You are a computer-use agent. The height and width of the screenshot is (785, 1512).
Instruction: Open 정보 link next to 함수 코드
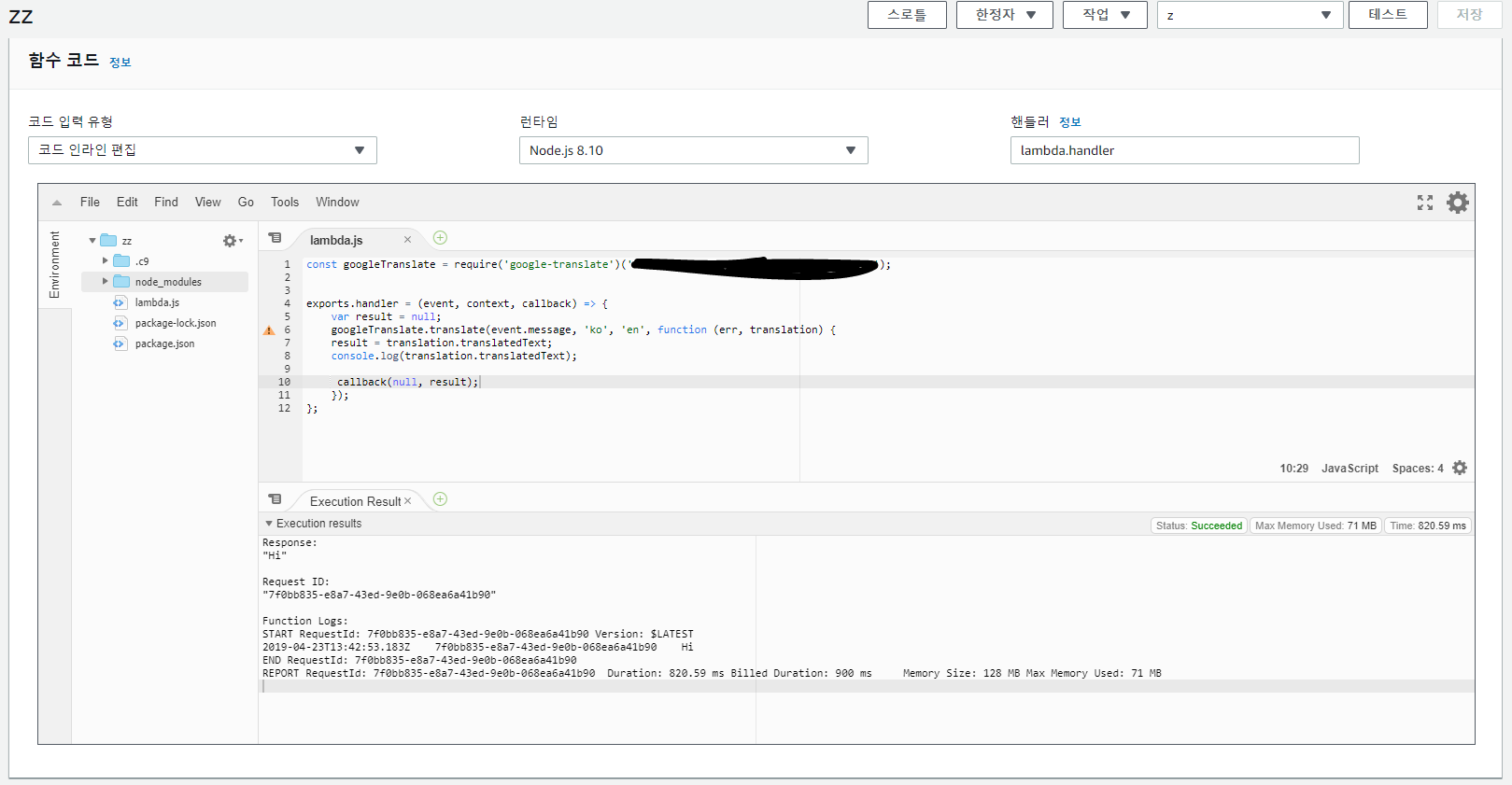coord(120,63)
